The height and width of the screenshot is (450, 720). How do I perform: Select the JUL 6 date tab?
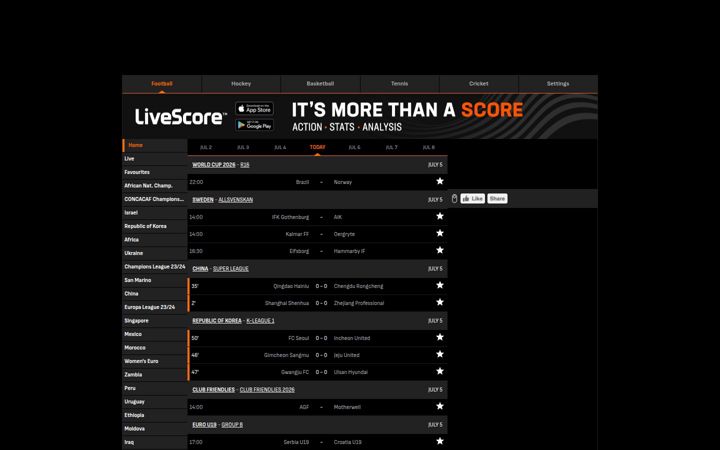[x=354, y=147]
